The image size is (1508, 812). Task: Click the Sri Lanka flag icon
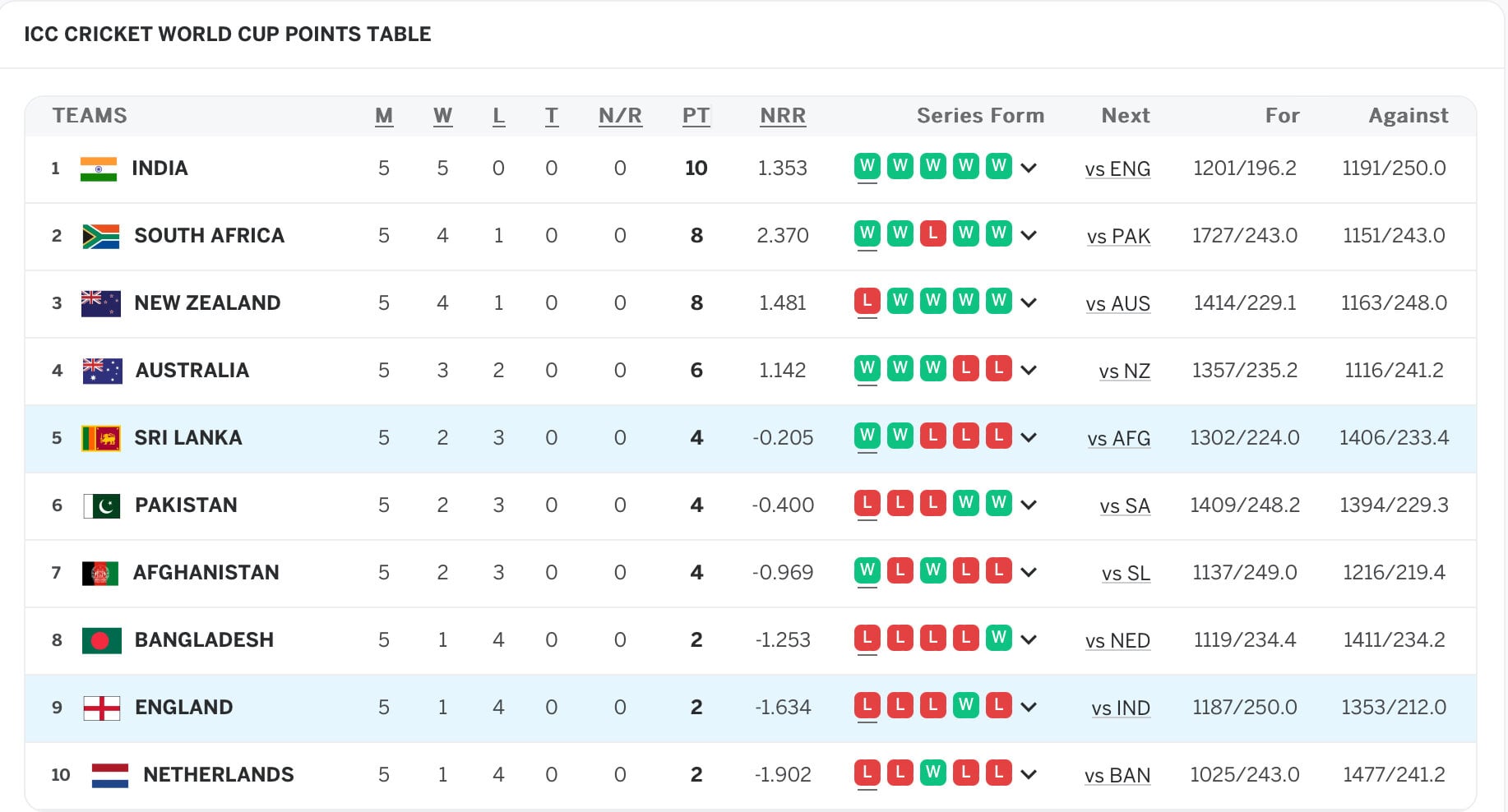pyautogui.click(x=101, y=438)
